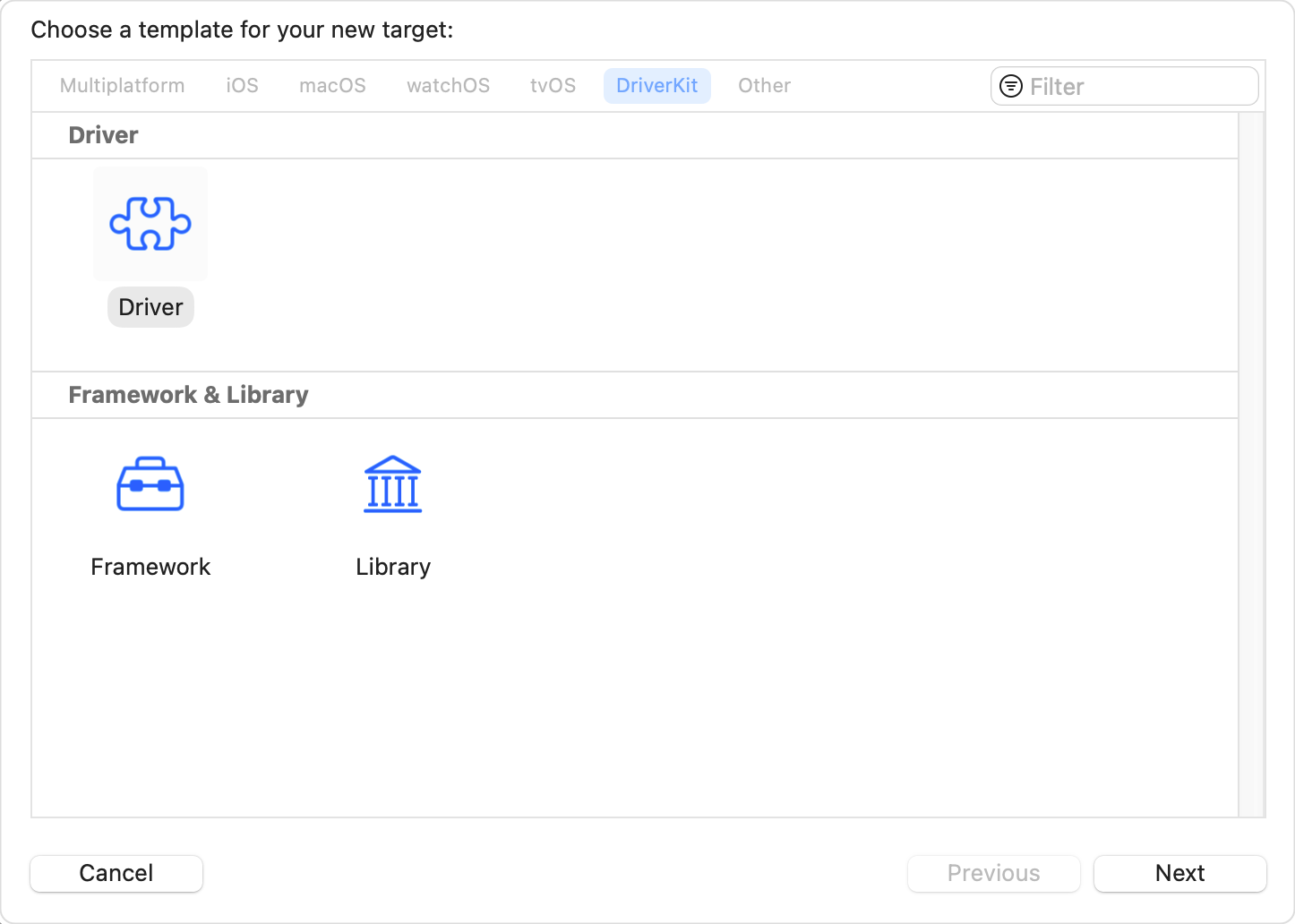Focus the Filter text field

pos(1125,86)
